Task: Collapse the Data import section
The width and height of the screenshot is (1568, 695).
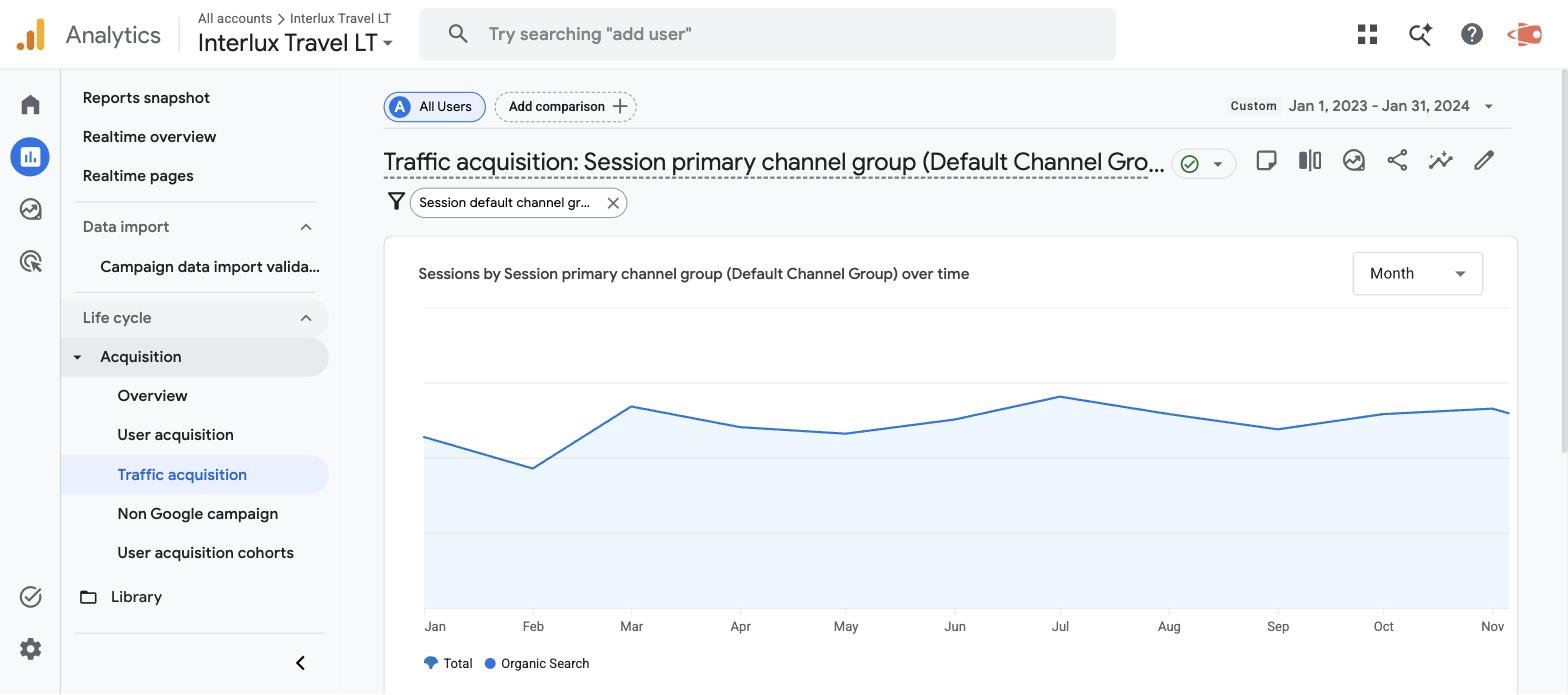Action: coord(306,227)
